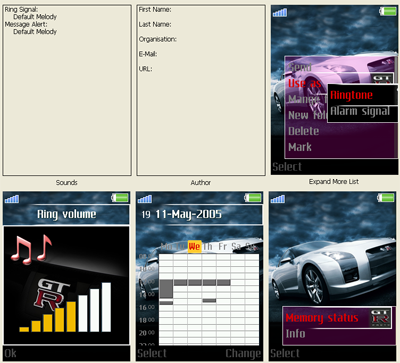Select the highlighted We day header
The image size is (400, 363).
pyautogui.click(x=194, y=247)
